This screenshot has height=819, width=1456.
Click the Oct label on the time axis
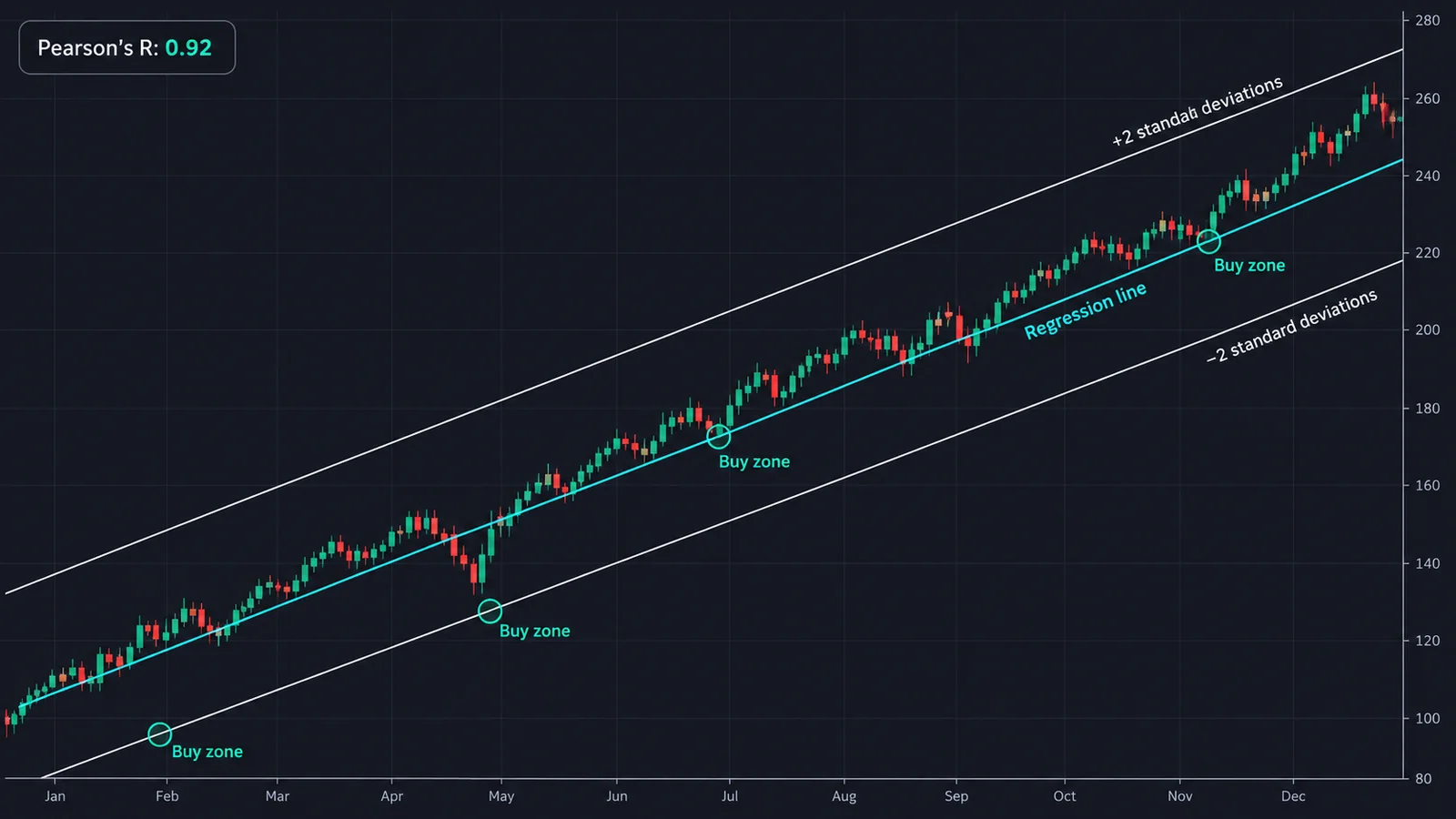pos(1065,796)
